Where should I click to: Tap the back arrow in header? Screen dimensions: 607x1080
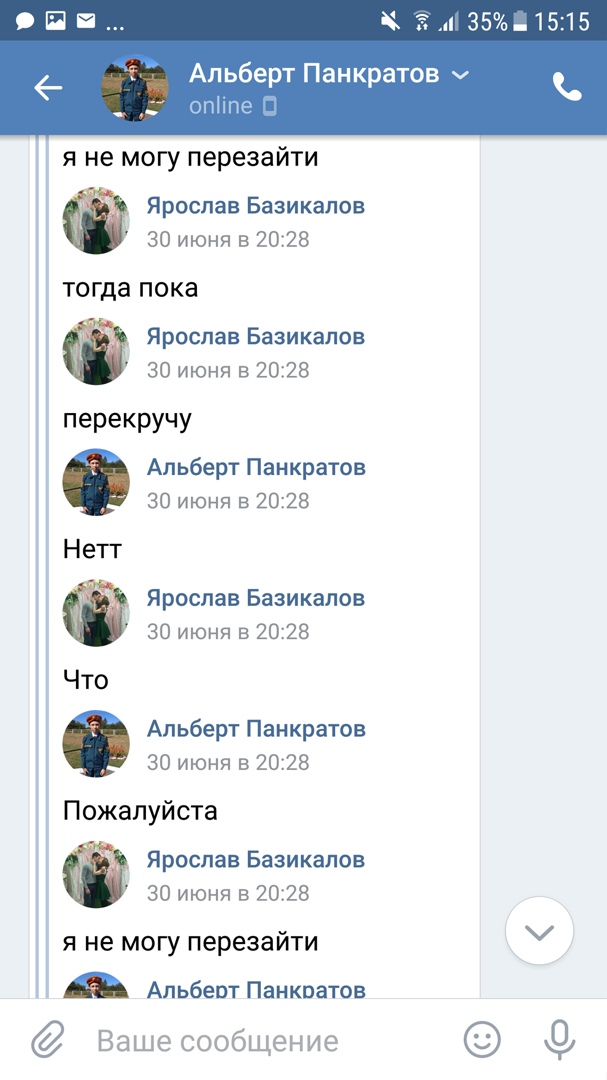coord(48,88)
